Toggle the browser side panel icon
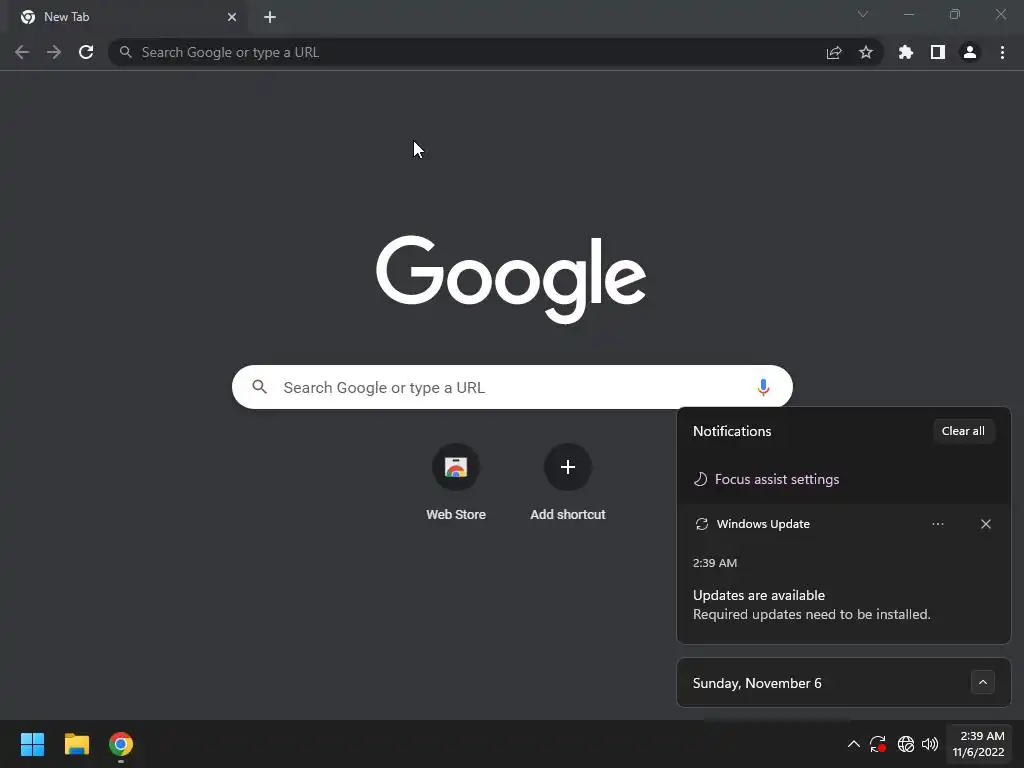Screen dimensions: 1024x768 tap(938, 52)
